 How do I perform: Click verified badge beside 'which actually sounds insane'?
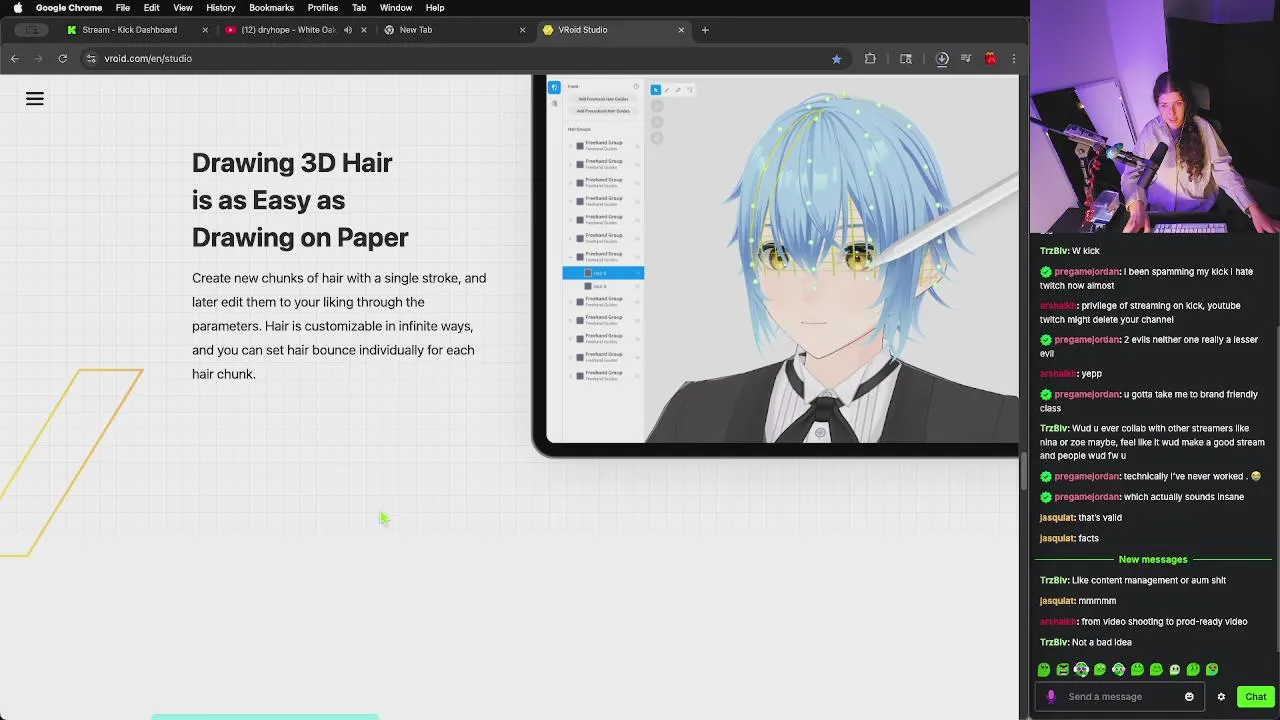pyautogui.click(x=1046, y=497)
